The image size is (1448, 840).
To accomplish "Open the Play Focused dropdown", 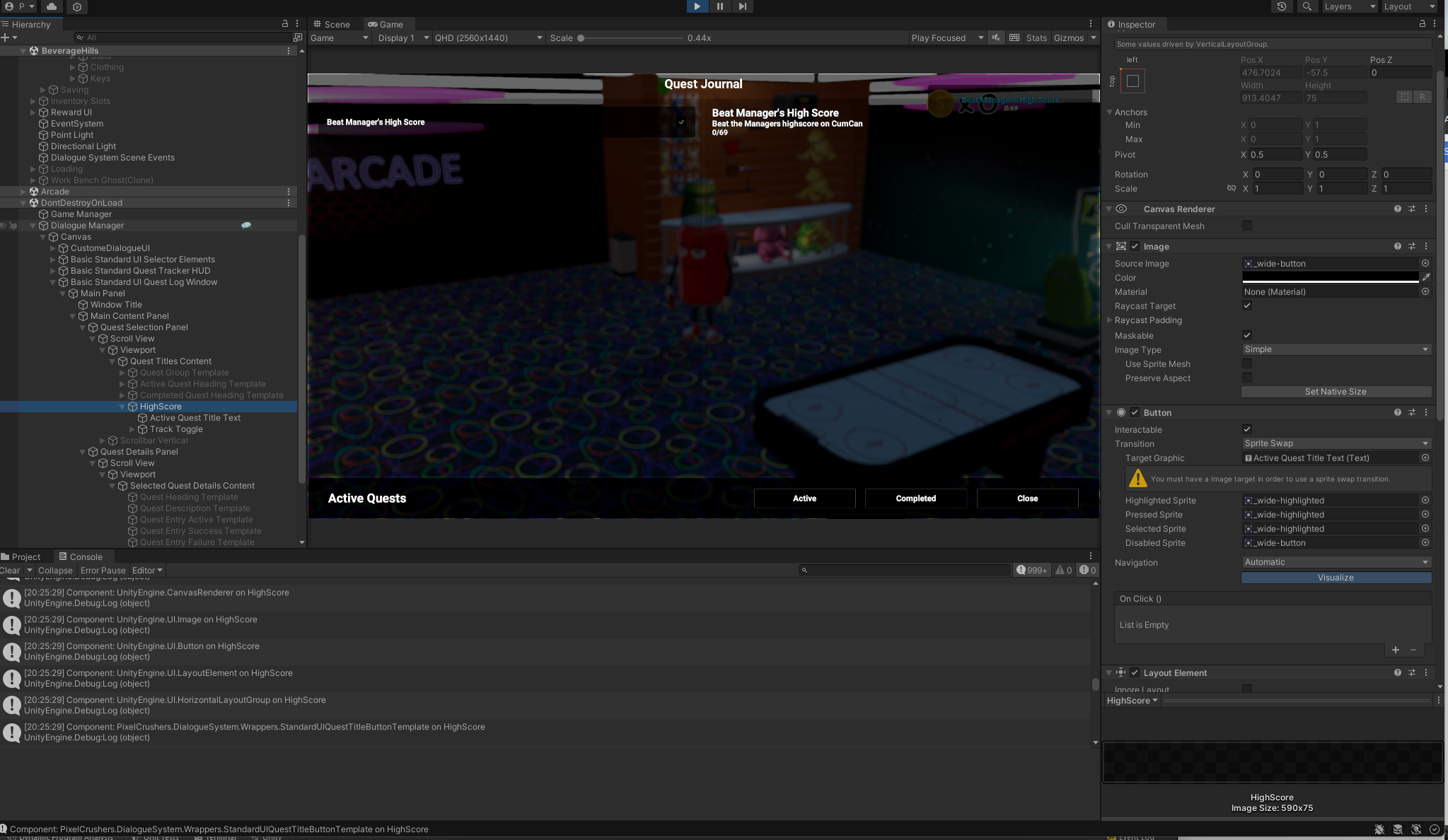I will (947, 38).
